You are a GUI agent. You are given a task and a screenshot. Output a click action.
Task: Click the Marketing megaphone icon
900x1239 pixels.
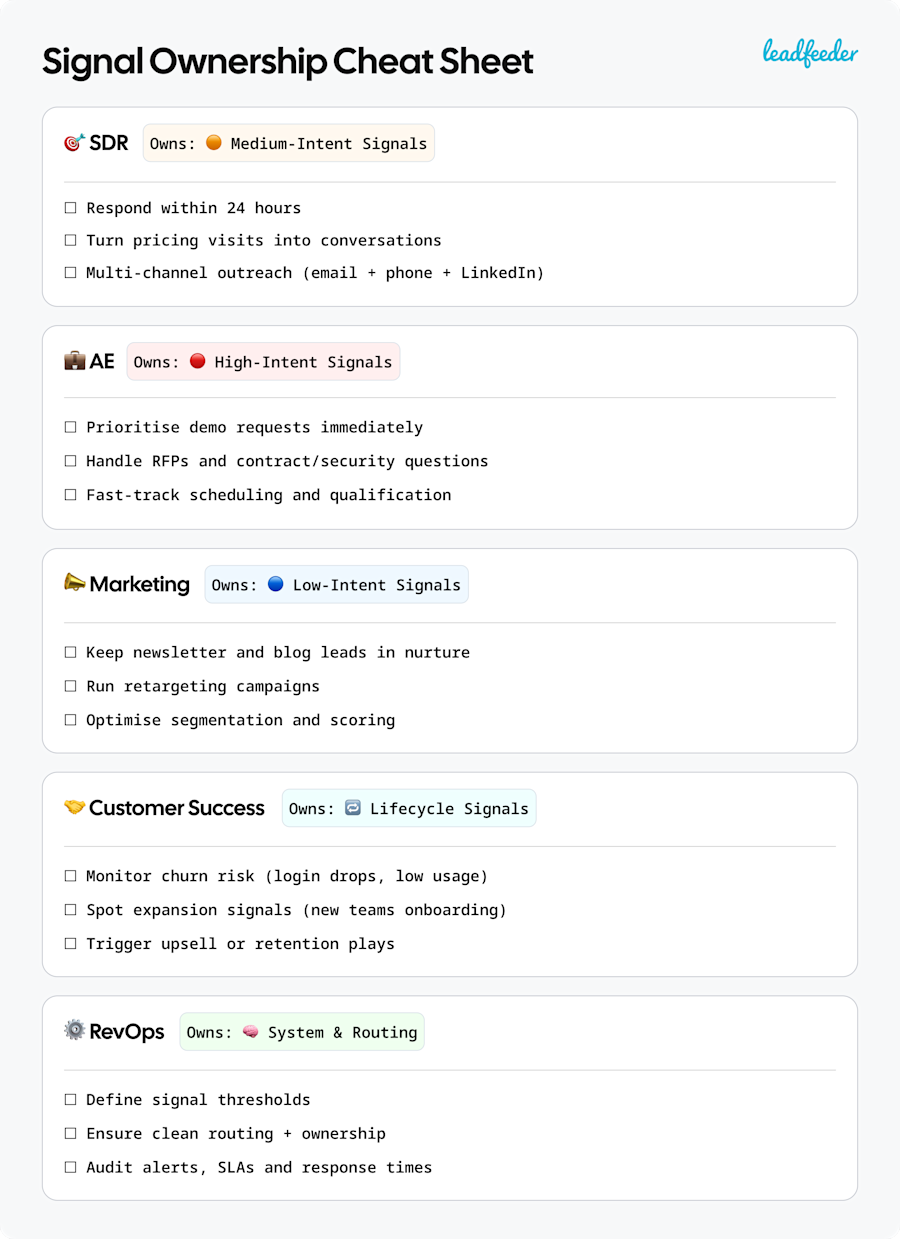tap(74, 583)
